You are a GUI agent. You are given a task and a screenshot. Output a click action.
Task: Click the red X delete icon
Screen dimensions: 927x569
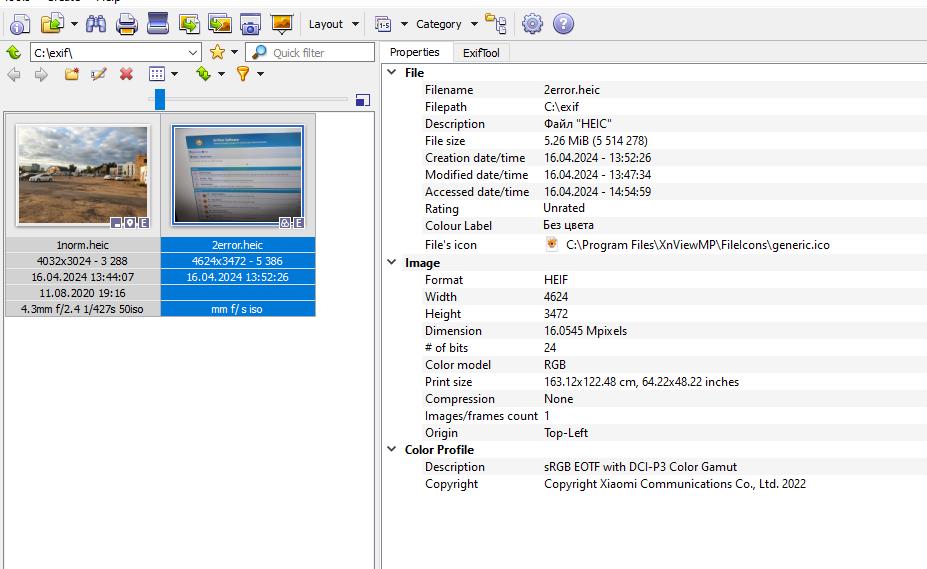pyautogui.click(x=126, y=74)
